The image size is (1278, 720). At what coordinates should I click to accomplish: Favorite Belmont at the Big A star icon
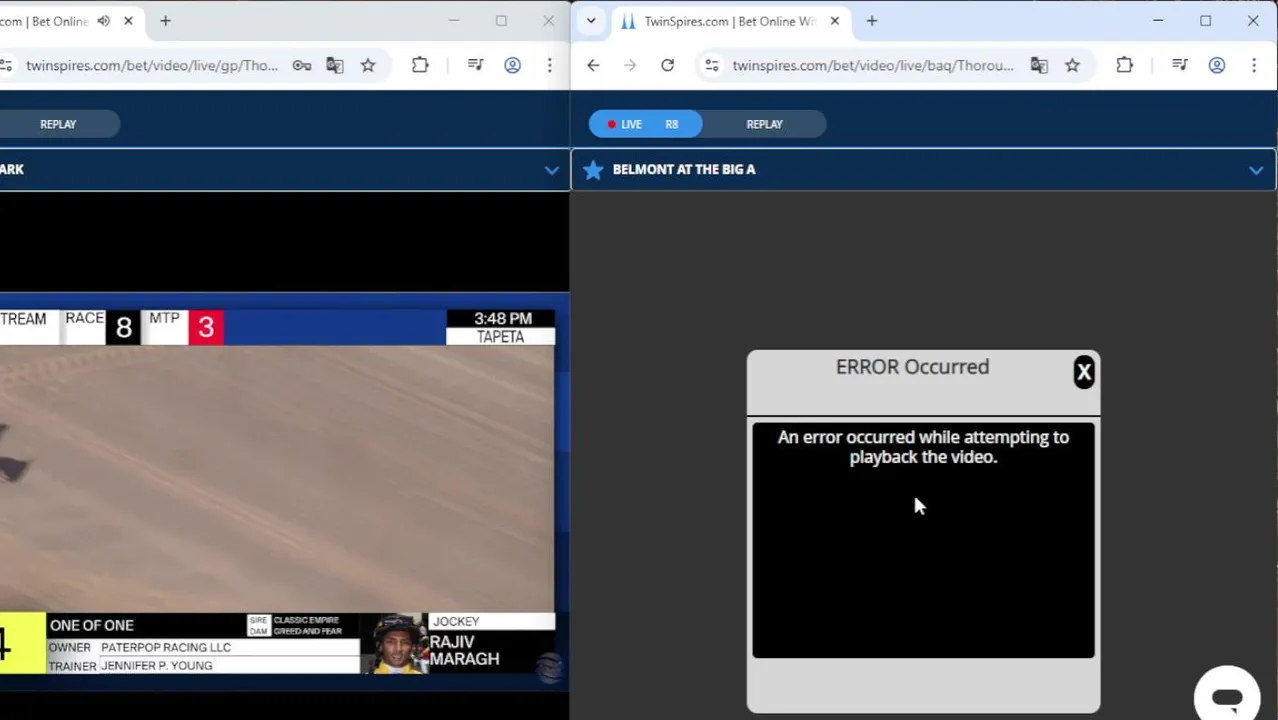(593, 170)
